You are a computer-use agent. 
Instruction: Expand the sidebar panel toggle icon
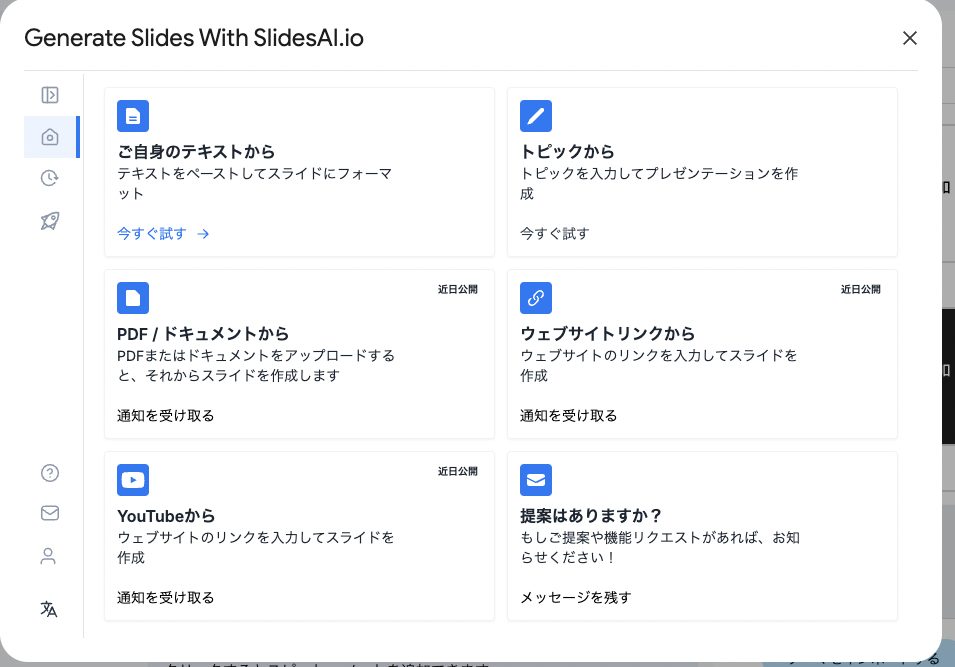click(50, 95)
